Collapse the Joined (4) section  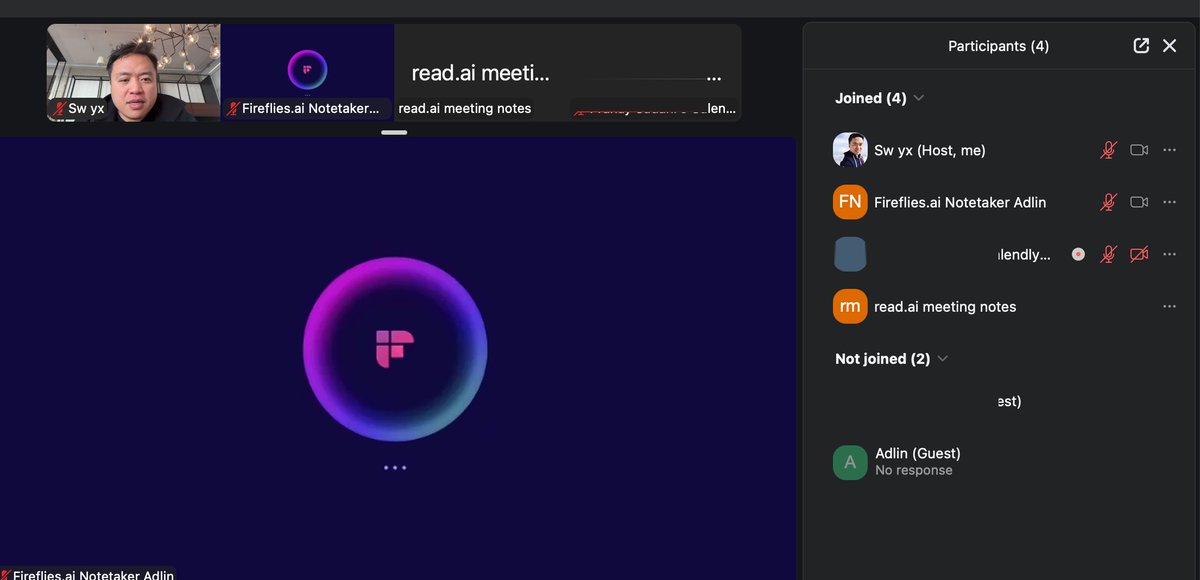tap(919, 98)
